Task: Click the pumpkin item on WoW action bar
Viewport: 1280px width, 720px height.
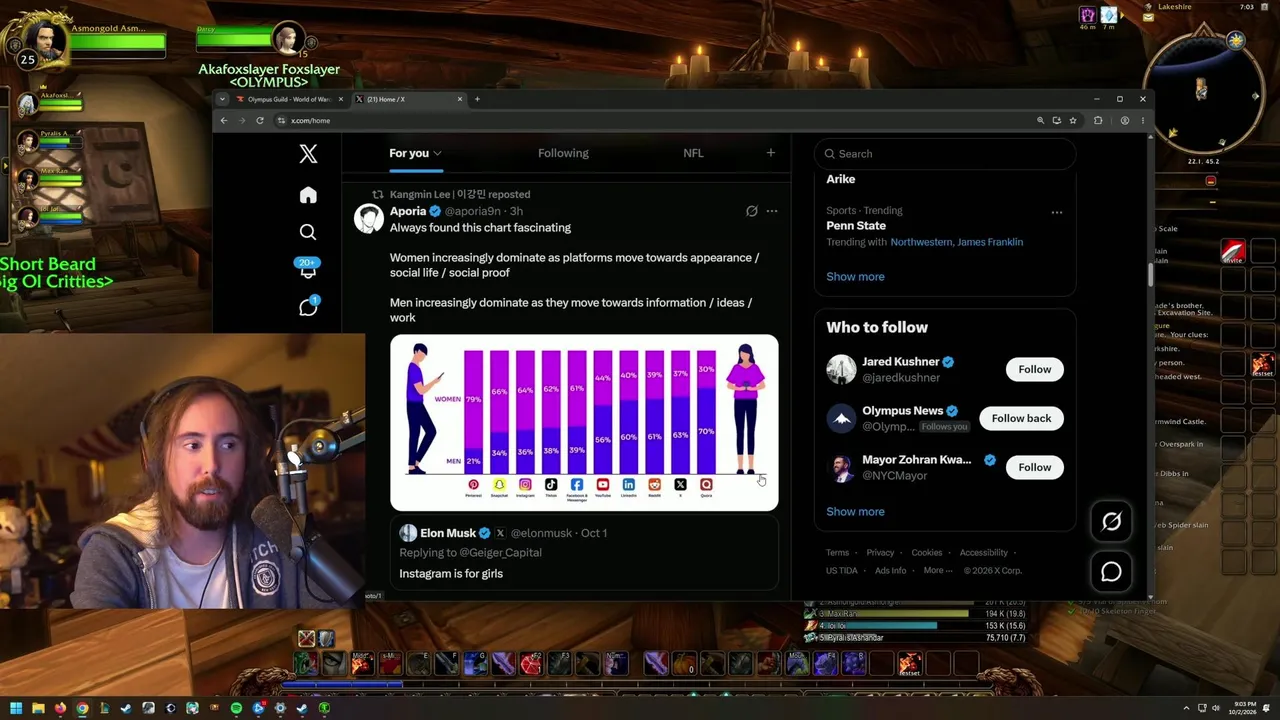Action: (x=685, y=663)
